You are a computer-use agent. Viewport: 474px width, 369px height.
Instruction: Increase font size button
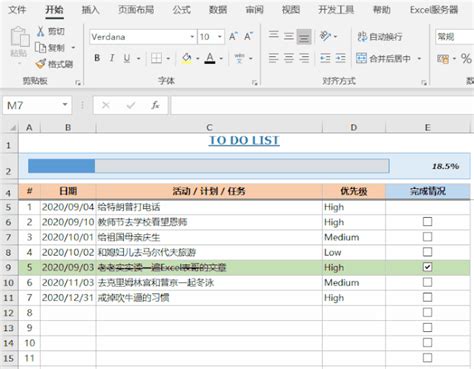[x=233, y=36]
